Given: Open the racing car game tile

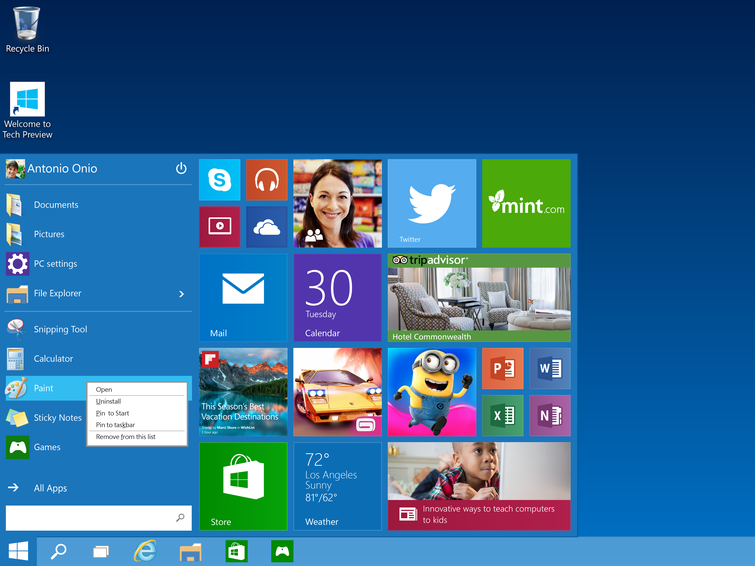Looking at the screenshot, I should pos(338,392).
